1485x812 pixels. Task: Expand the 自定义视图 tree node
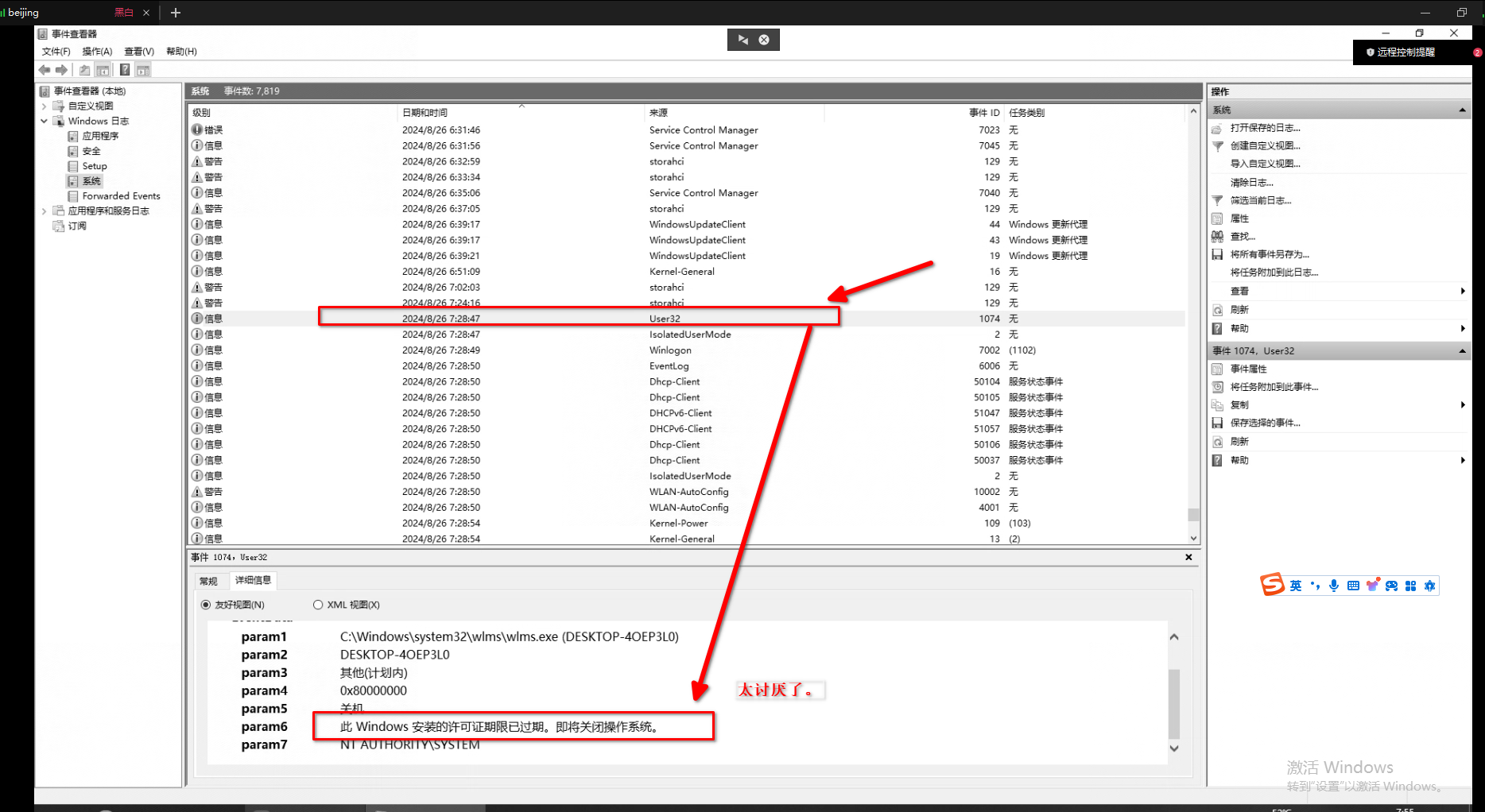(44, 106)
